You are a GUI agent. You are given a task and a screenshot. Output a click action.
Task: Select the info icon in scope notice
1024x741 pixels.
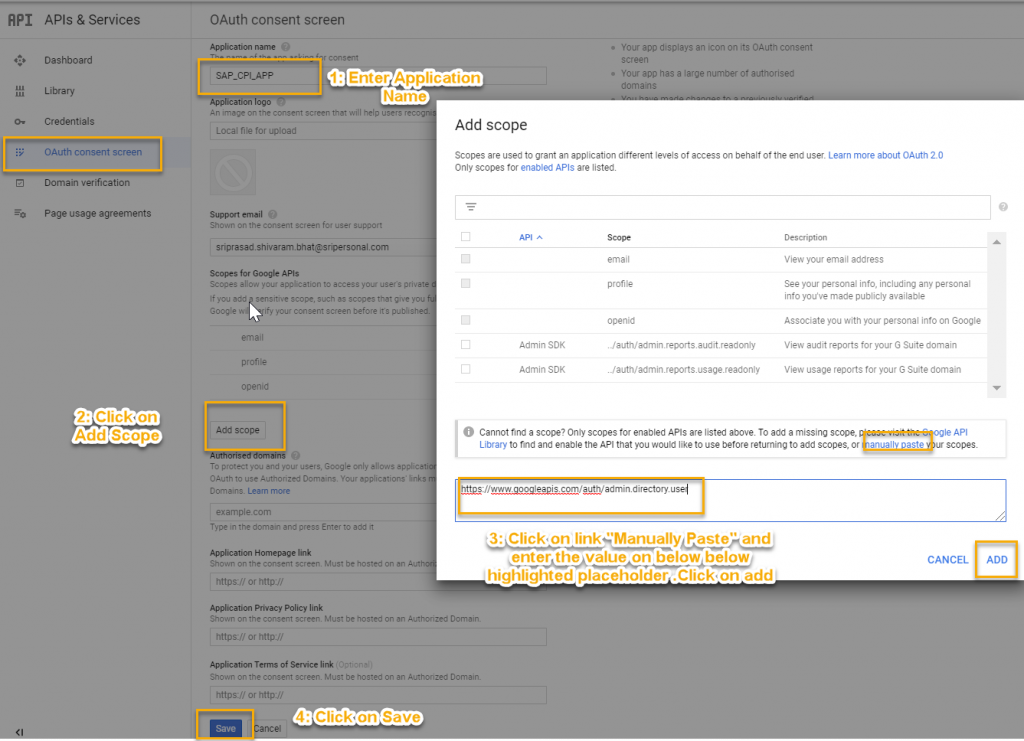pos(468,432)
